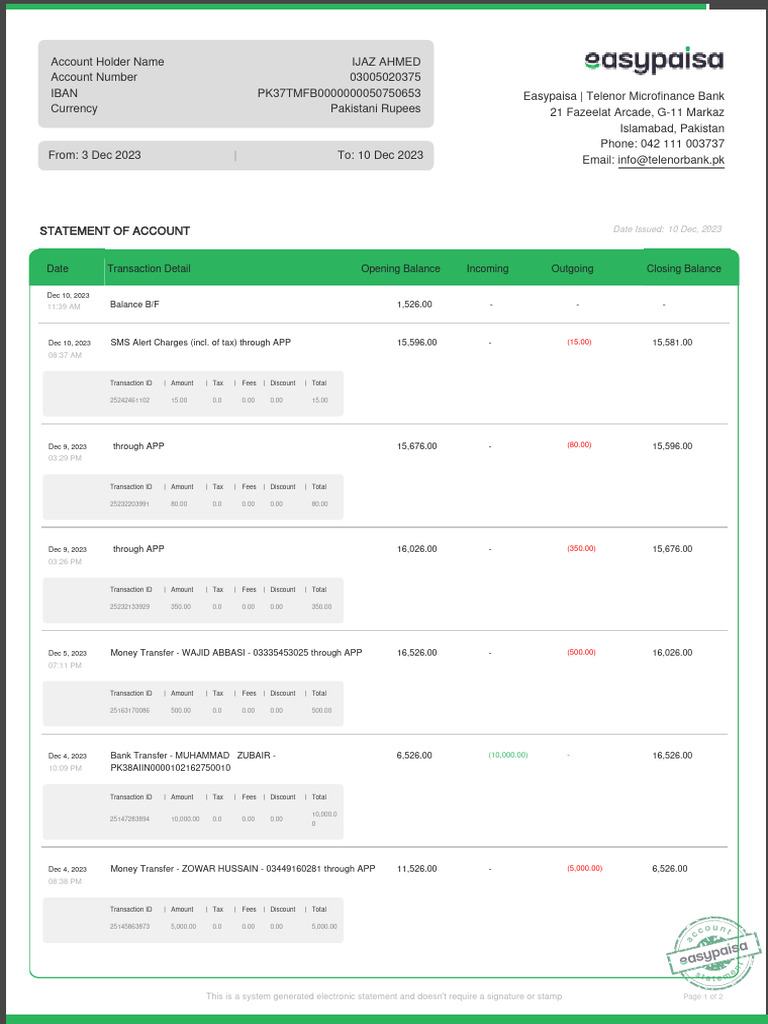Click the Outgoing column header
768x1024 pixels.
pyautogui.click(x=572, y=268)
